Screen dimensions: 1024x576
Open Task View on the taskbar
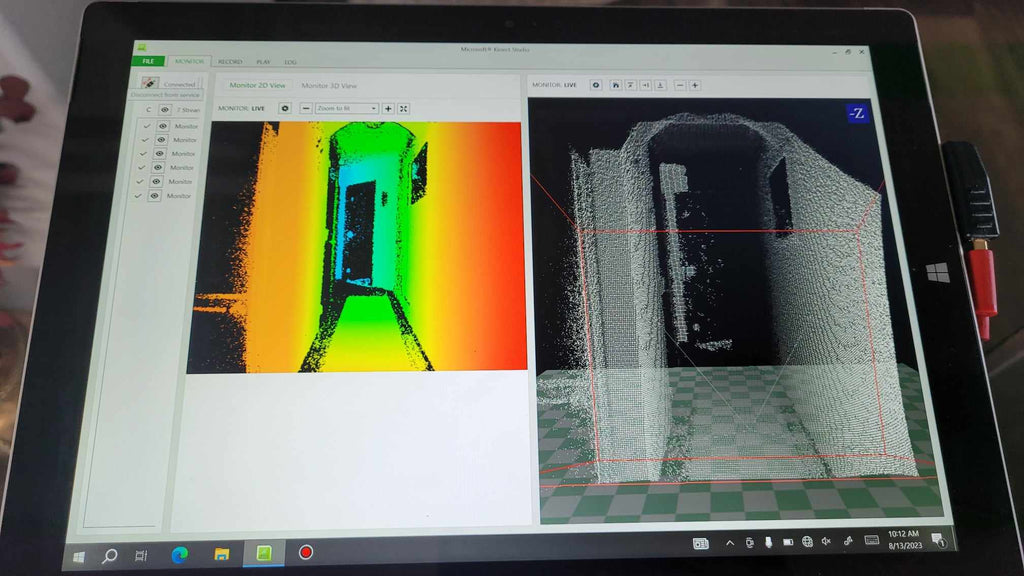(141, 556)
